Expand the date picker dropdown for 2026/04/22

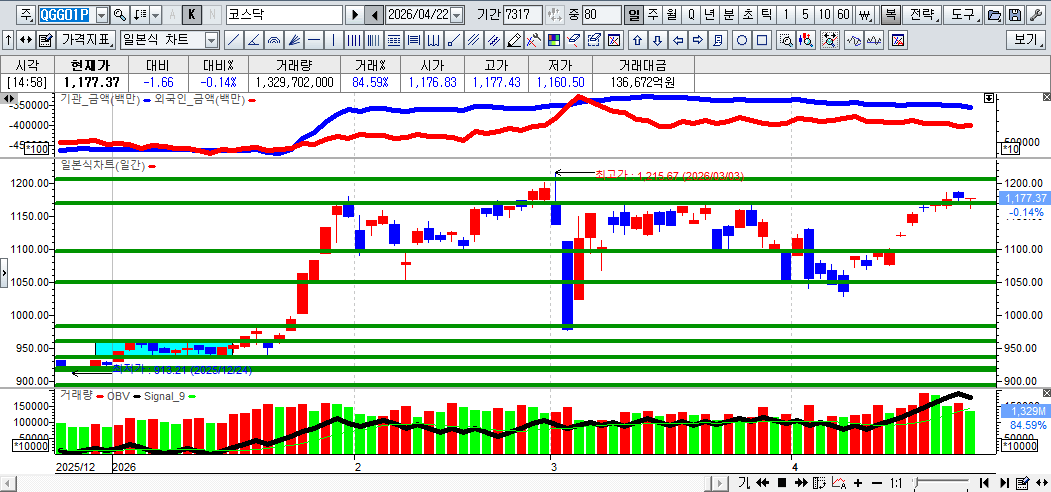tap(457, 15)
